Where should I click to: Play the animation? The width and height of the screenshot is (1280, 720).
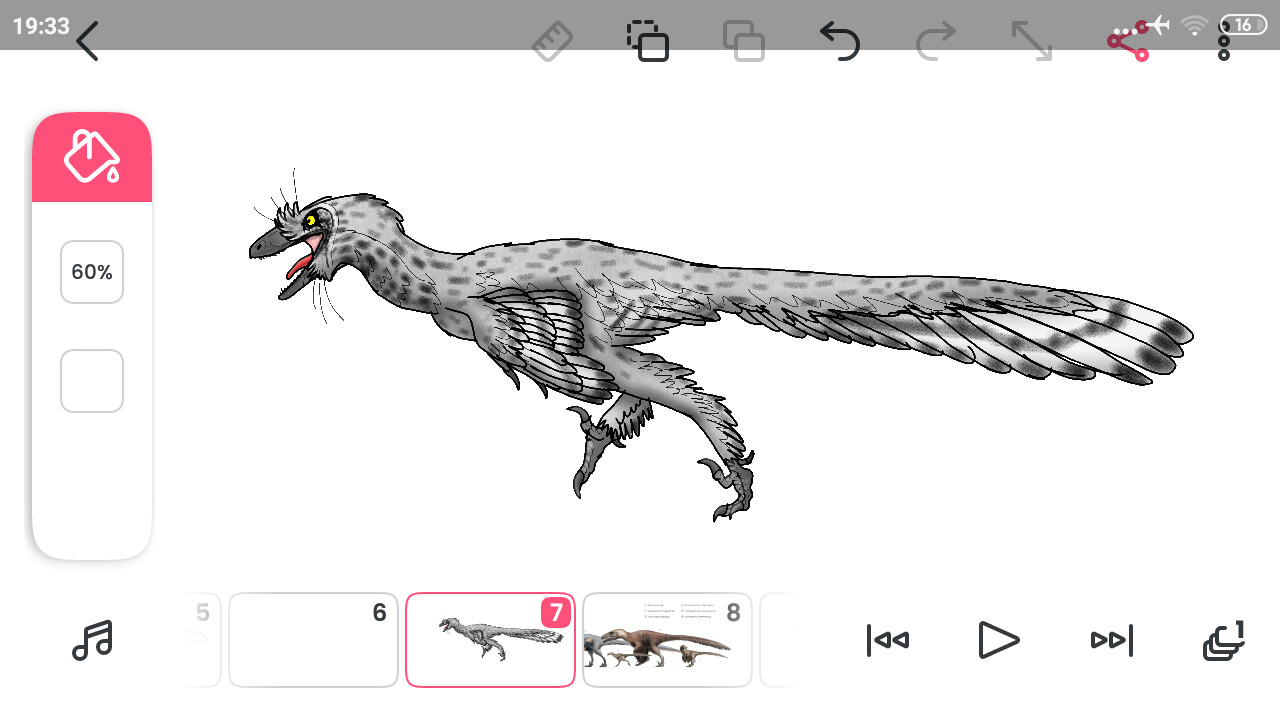[x=999, y=640]
